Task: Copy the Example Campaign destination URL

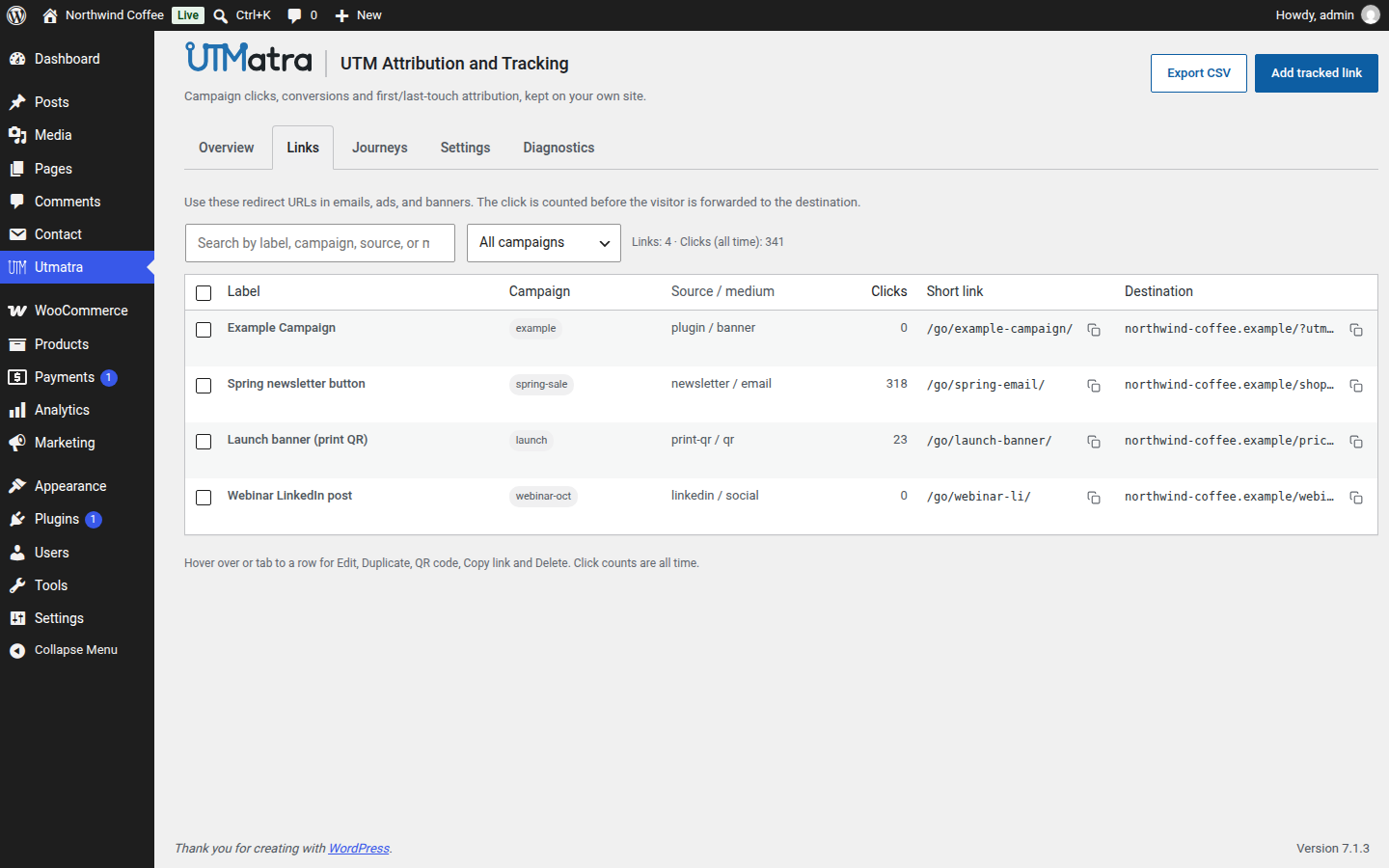Action: click(x=1356, y=330)
